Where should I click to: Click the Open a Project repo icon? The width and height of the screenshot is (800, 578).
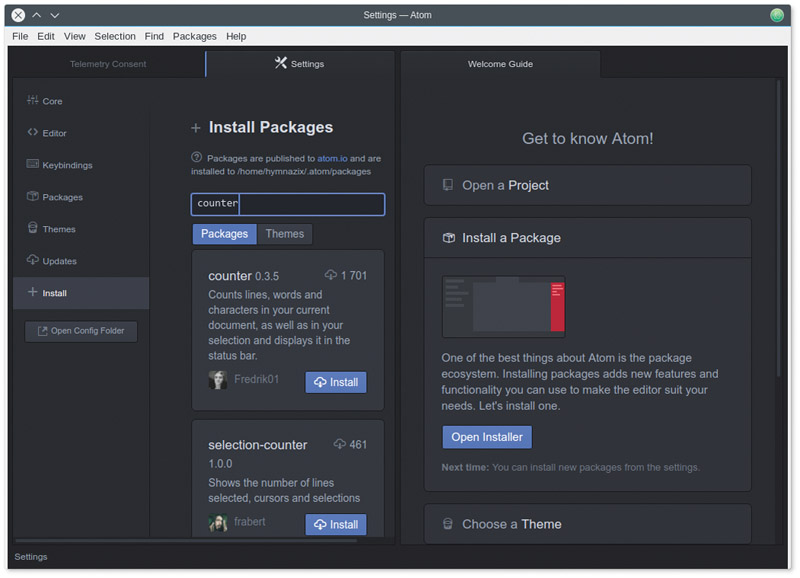click(x=447, y=185)
